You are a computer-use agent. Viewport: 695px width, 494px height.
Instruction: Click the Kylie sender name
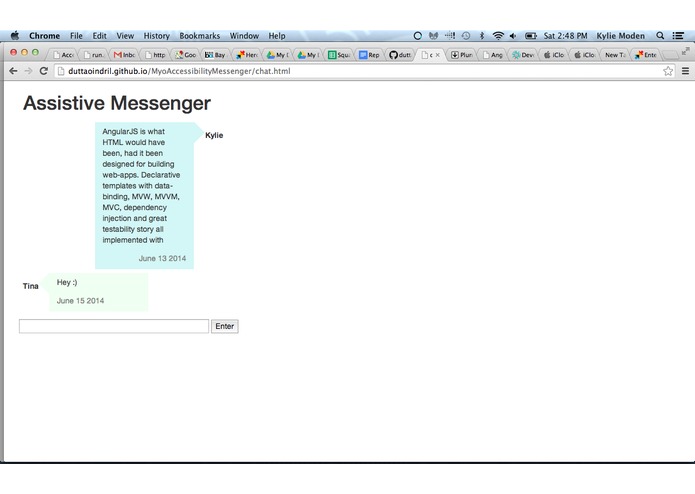click(214, 135)
